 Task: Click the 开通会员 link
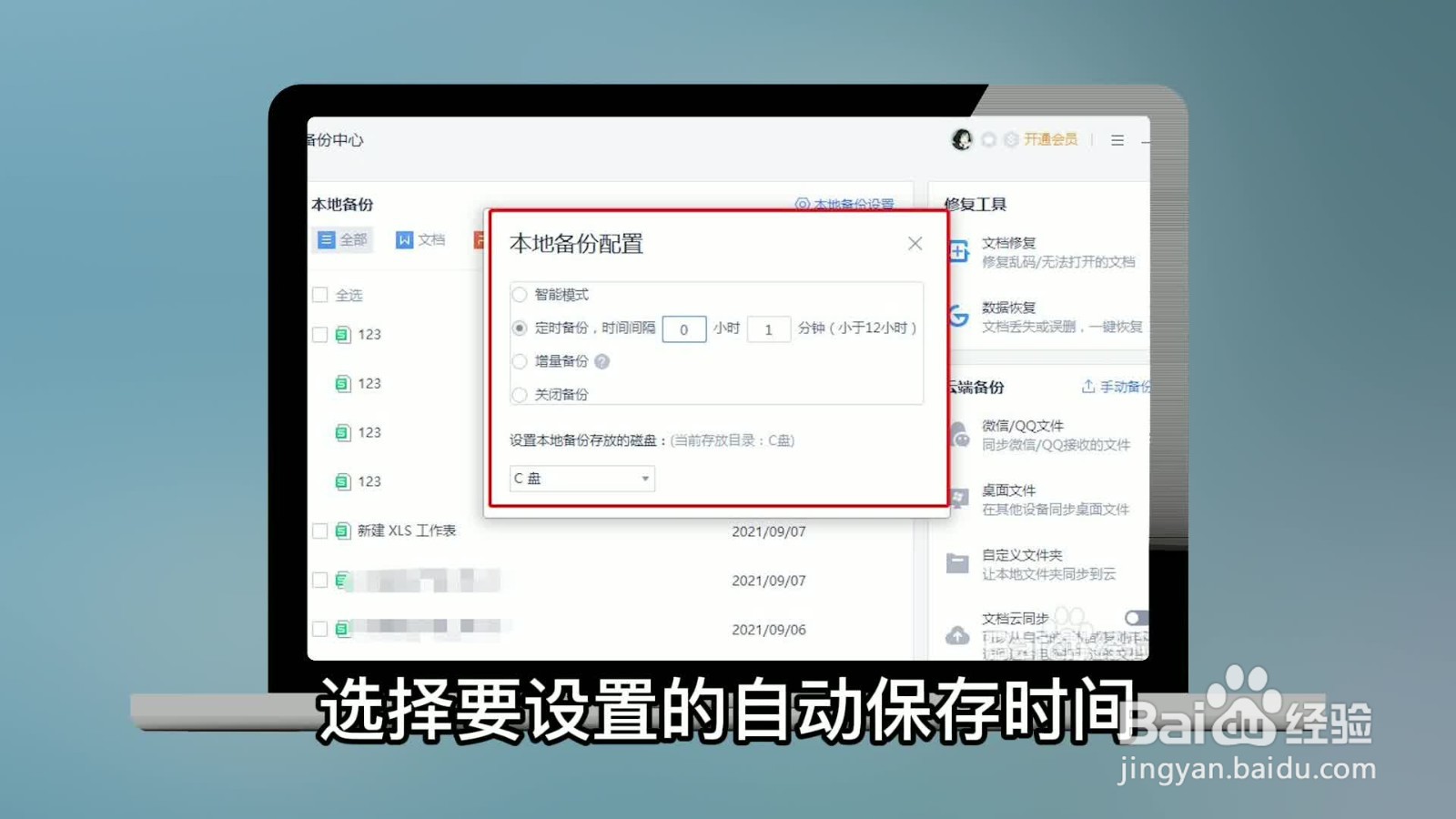tap(1050, 139)
